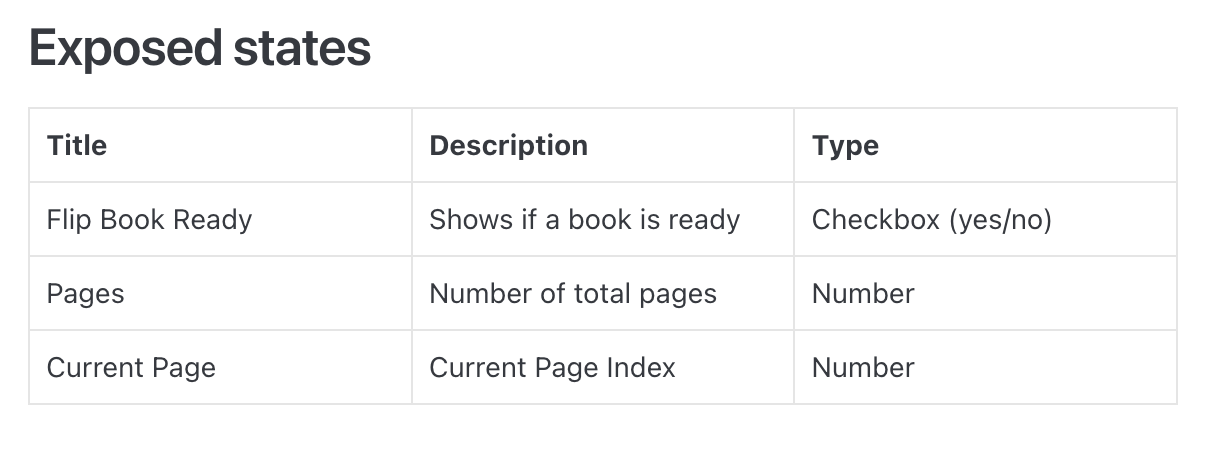
Task: Select the "Current Page Index" description cell
Action: click(552, 368)
